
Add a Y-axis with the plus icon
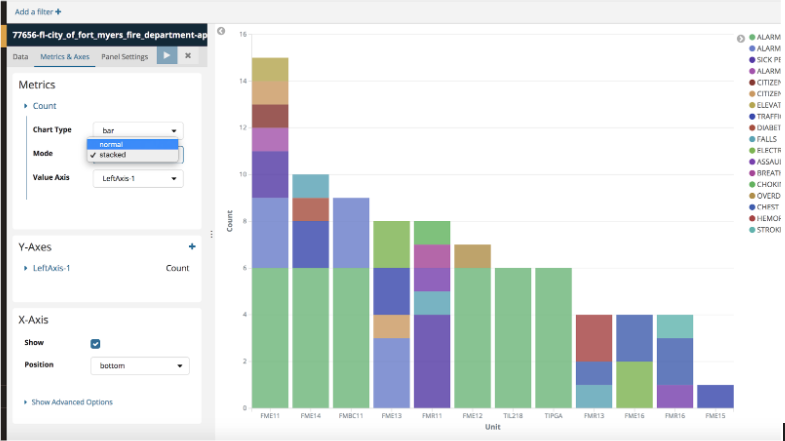(x=192, y=246)
